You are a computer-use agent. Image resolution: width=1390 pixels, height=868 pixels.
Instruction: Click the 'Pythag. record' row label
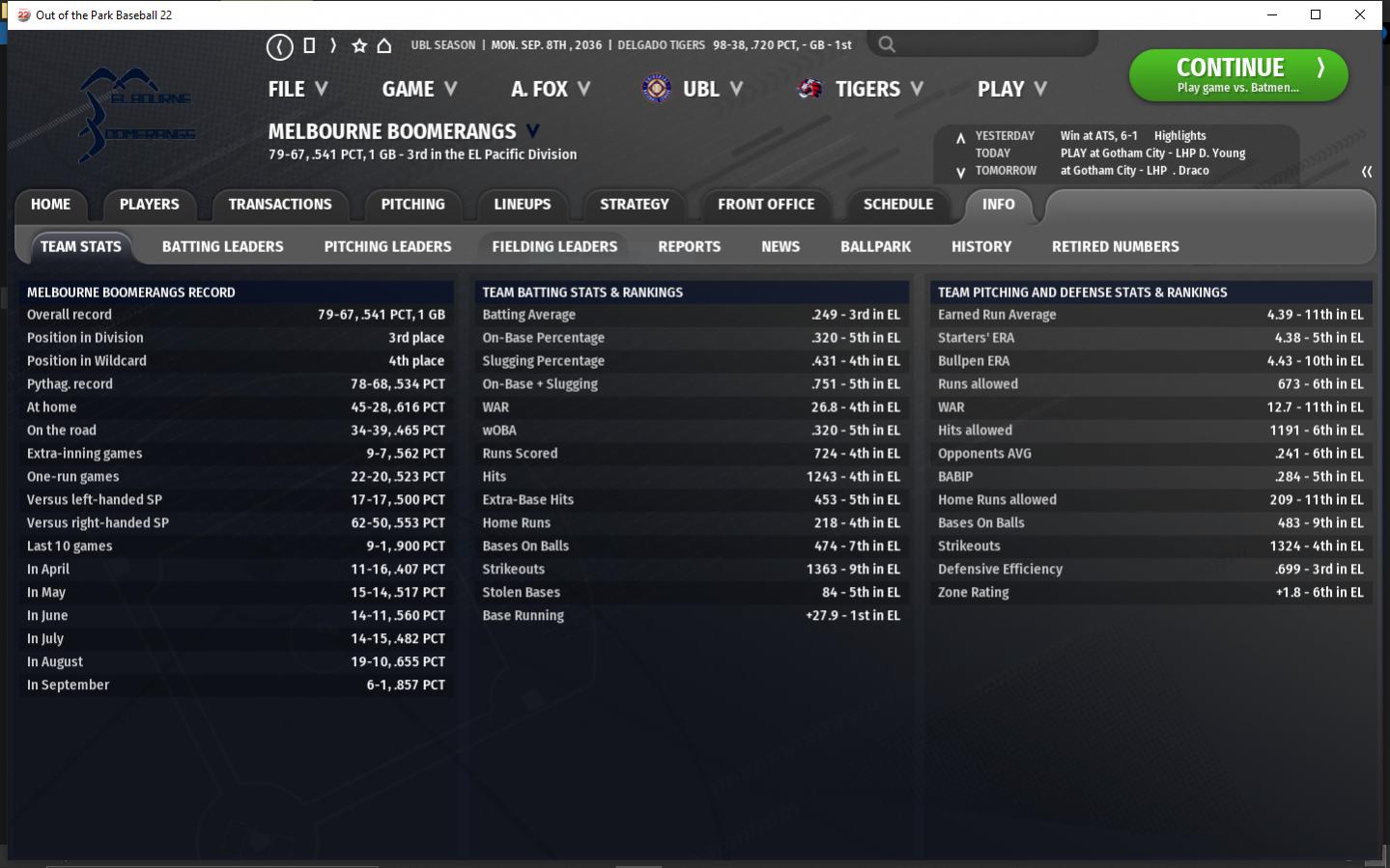[x=70, y=384]
